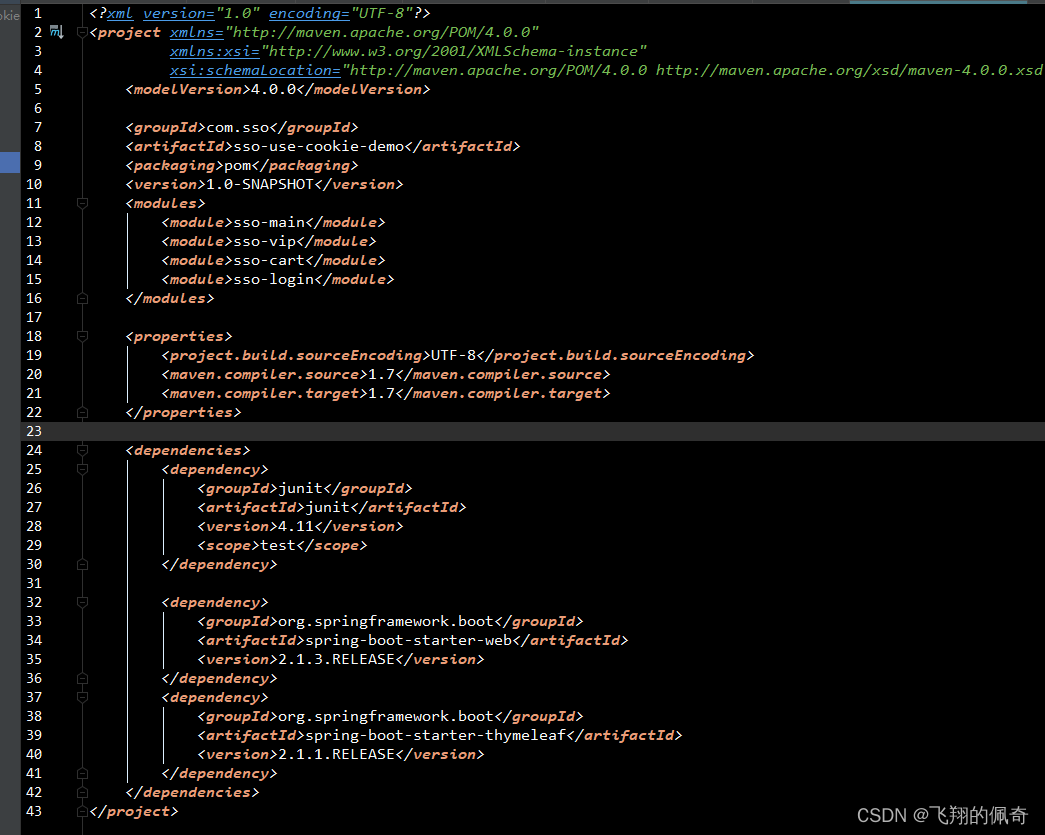Click the sso-main module entry
The width and height of the screenshot is (1045, 835).
click(x=269, y=222)
